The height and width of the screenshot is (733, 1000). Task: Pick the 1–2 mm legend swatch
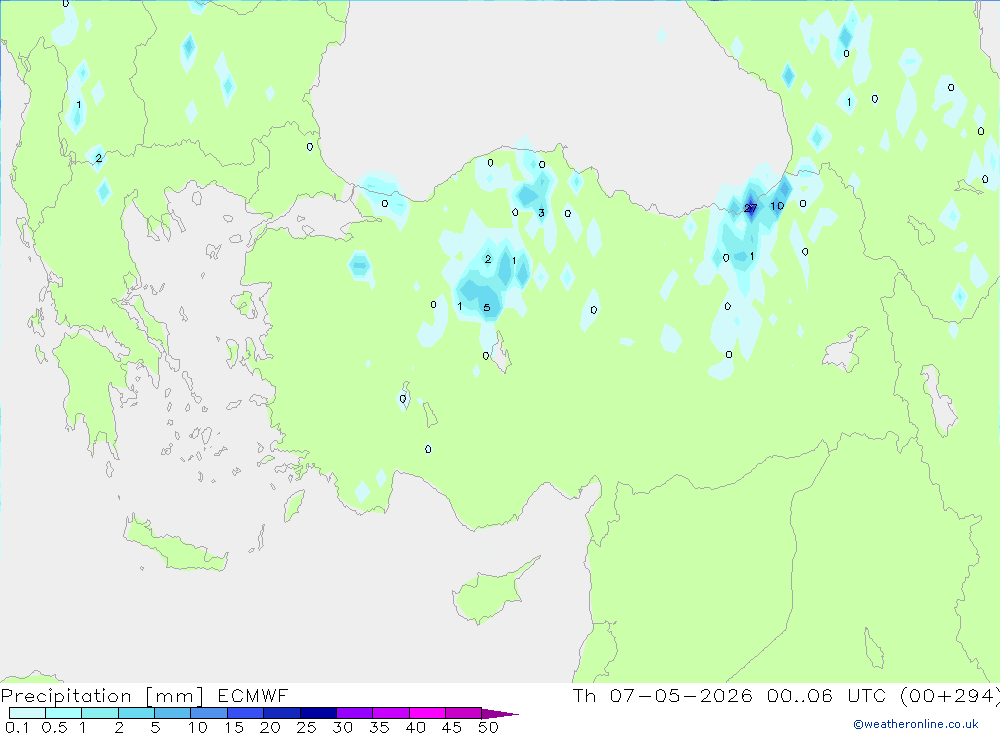point(99,713)
